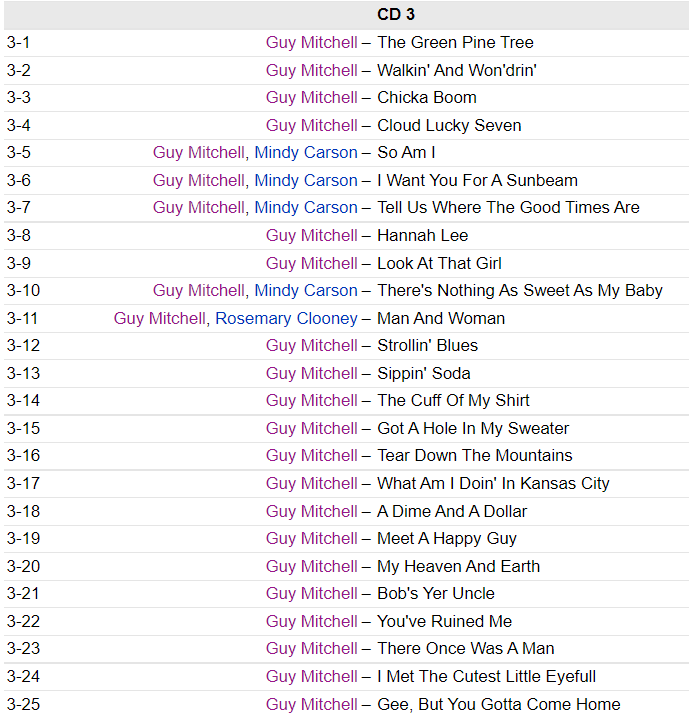Click track number 3-1
Screen dimensions: 689x719
19,43
